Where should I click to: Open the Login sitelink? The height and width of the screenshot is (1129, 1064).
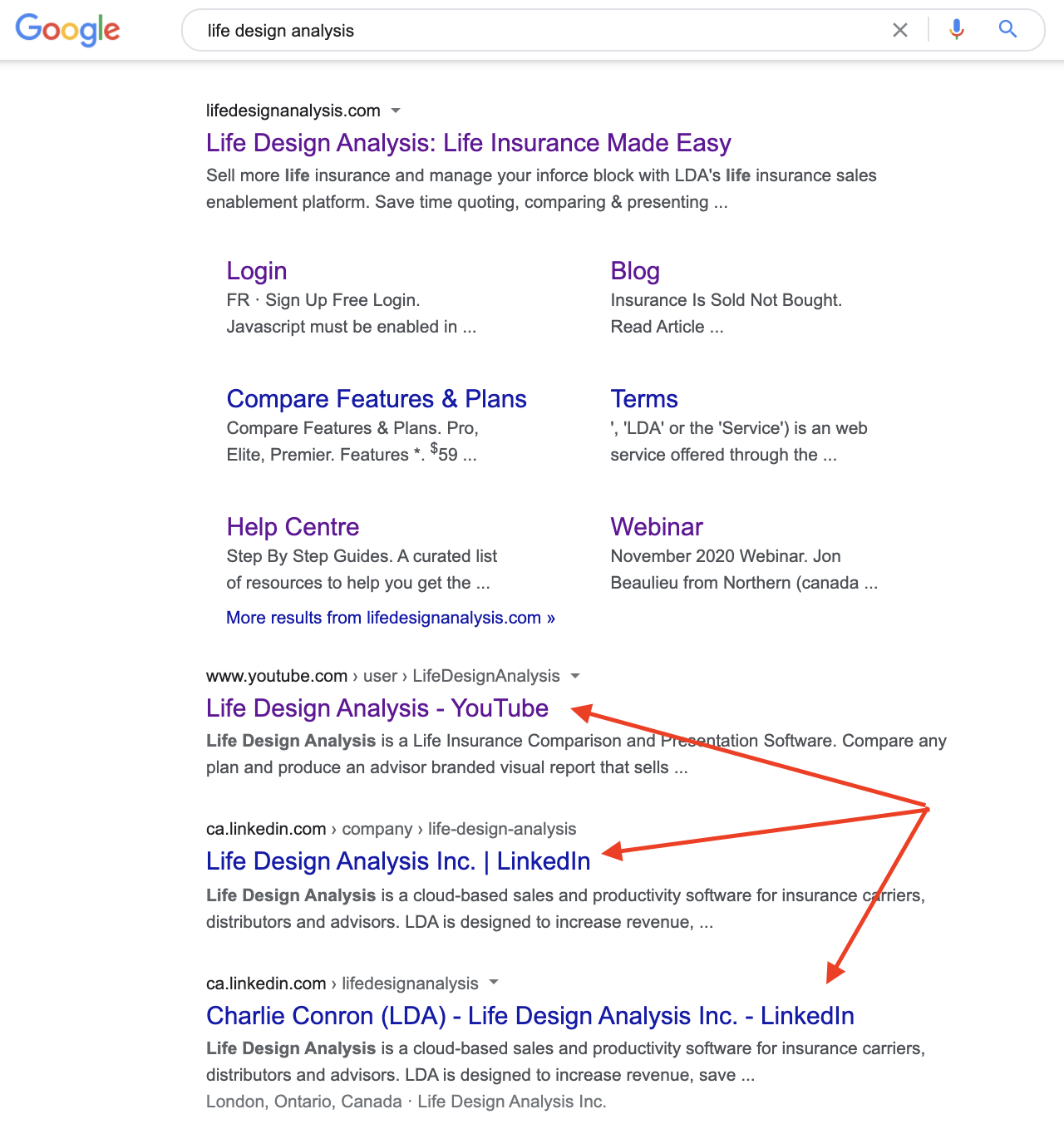[257, 271]
